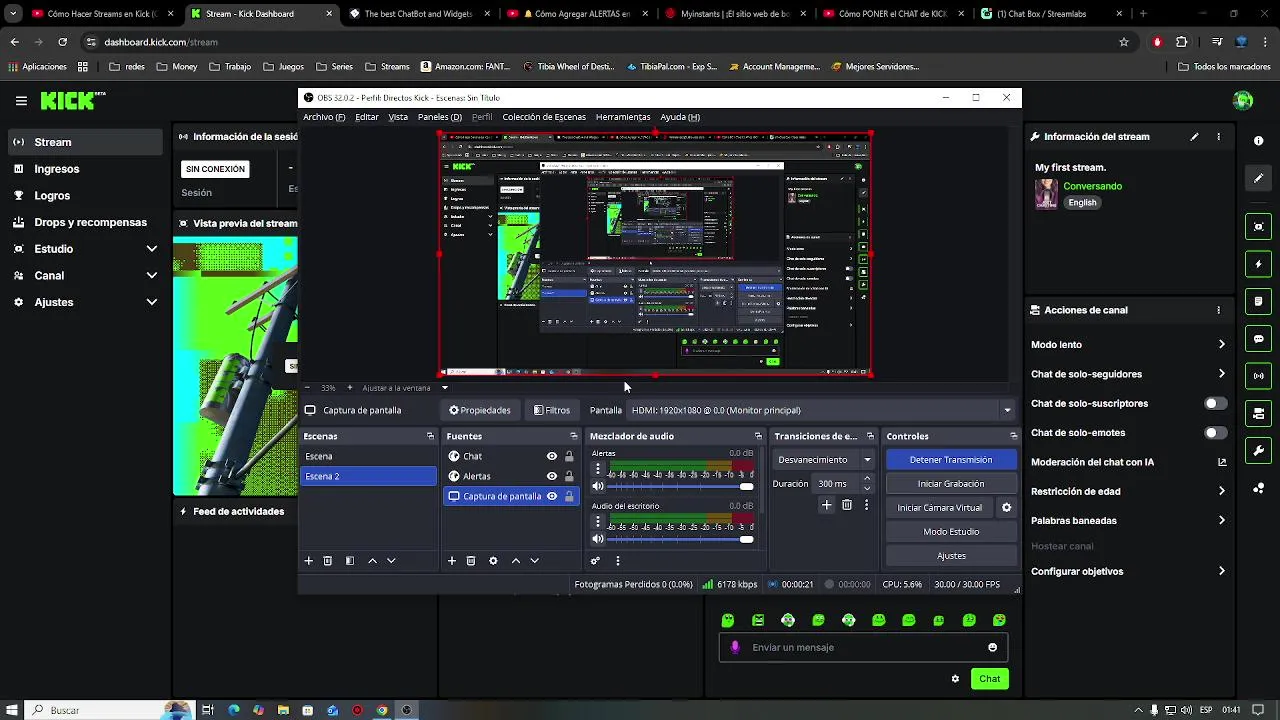Open Vista menu in OBS
Image resolution: width=1280 pixels, height=720 pixels.
[x=398, y=117]
